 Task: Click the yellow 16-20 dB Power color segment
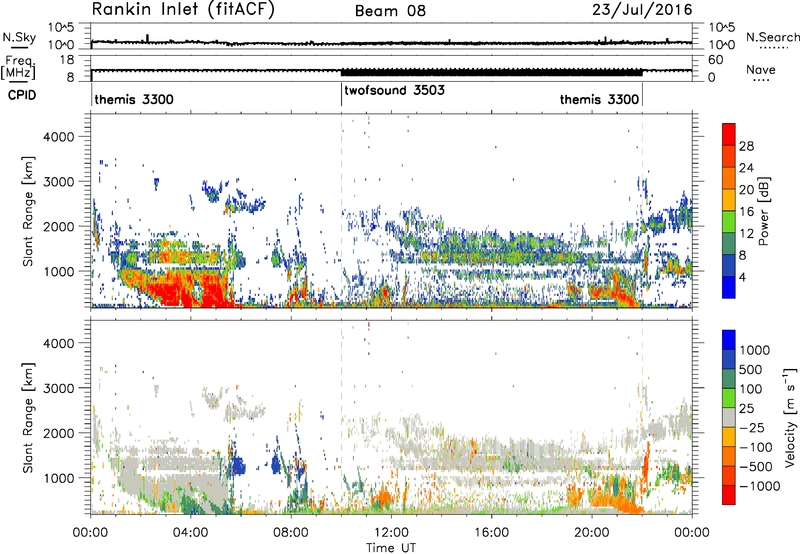(729, 200)
